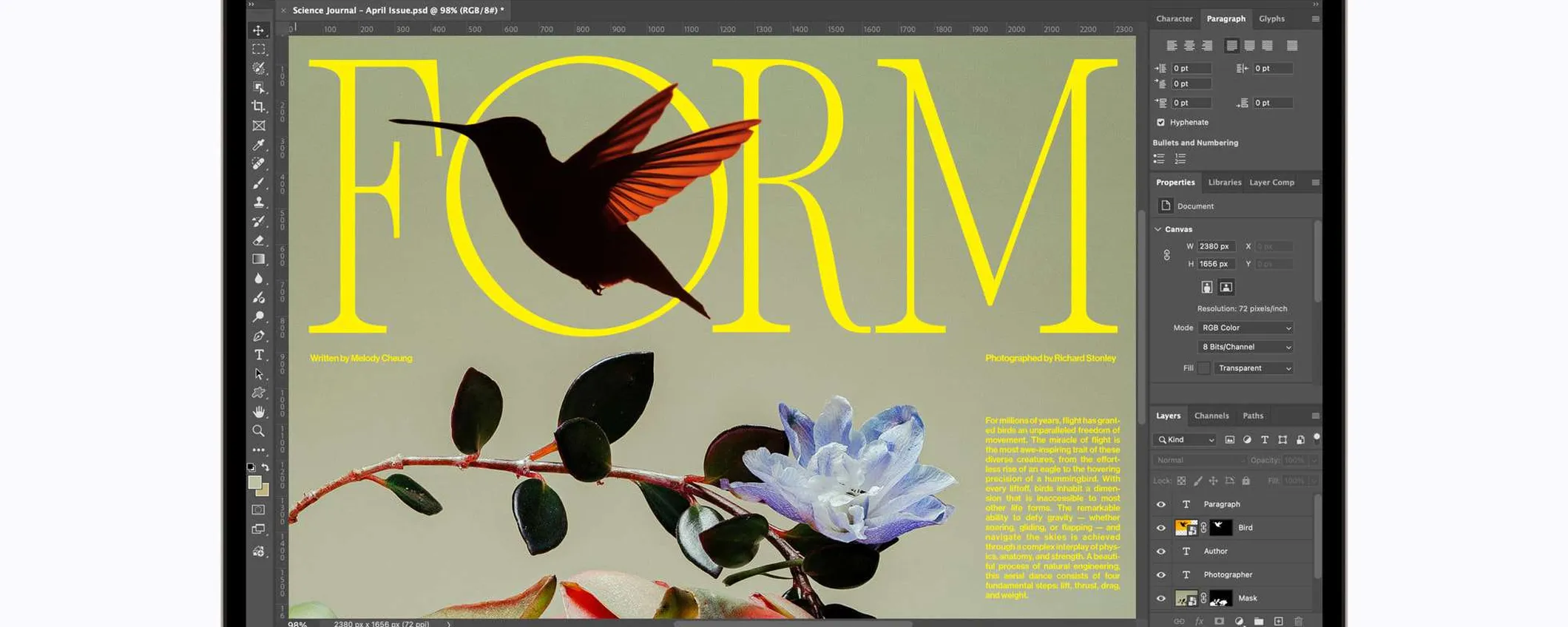Image resolution: width=1568 pixels, height=627 pixels.
Task: Select the Crop tool
Action: tap(258, 106)
